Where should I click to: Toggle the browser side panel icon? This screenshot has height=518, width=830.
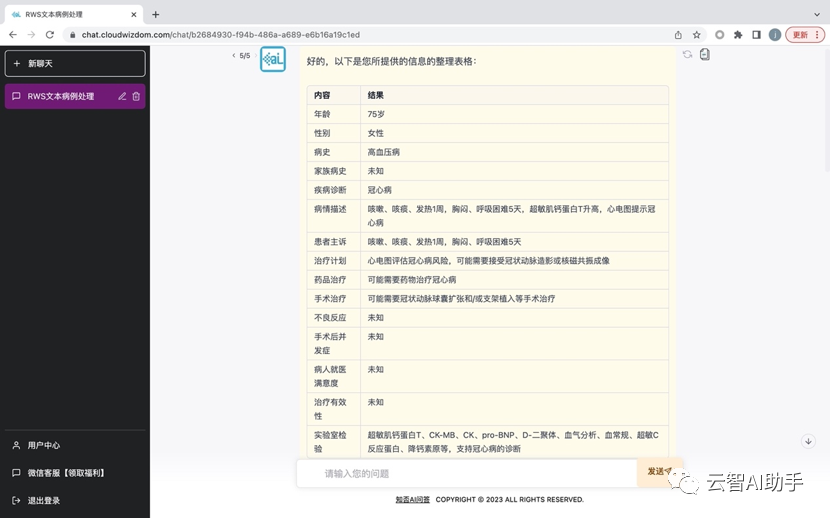756,35
